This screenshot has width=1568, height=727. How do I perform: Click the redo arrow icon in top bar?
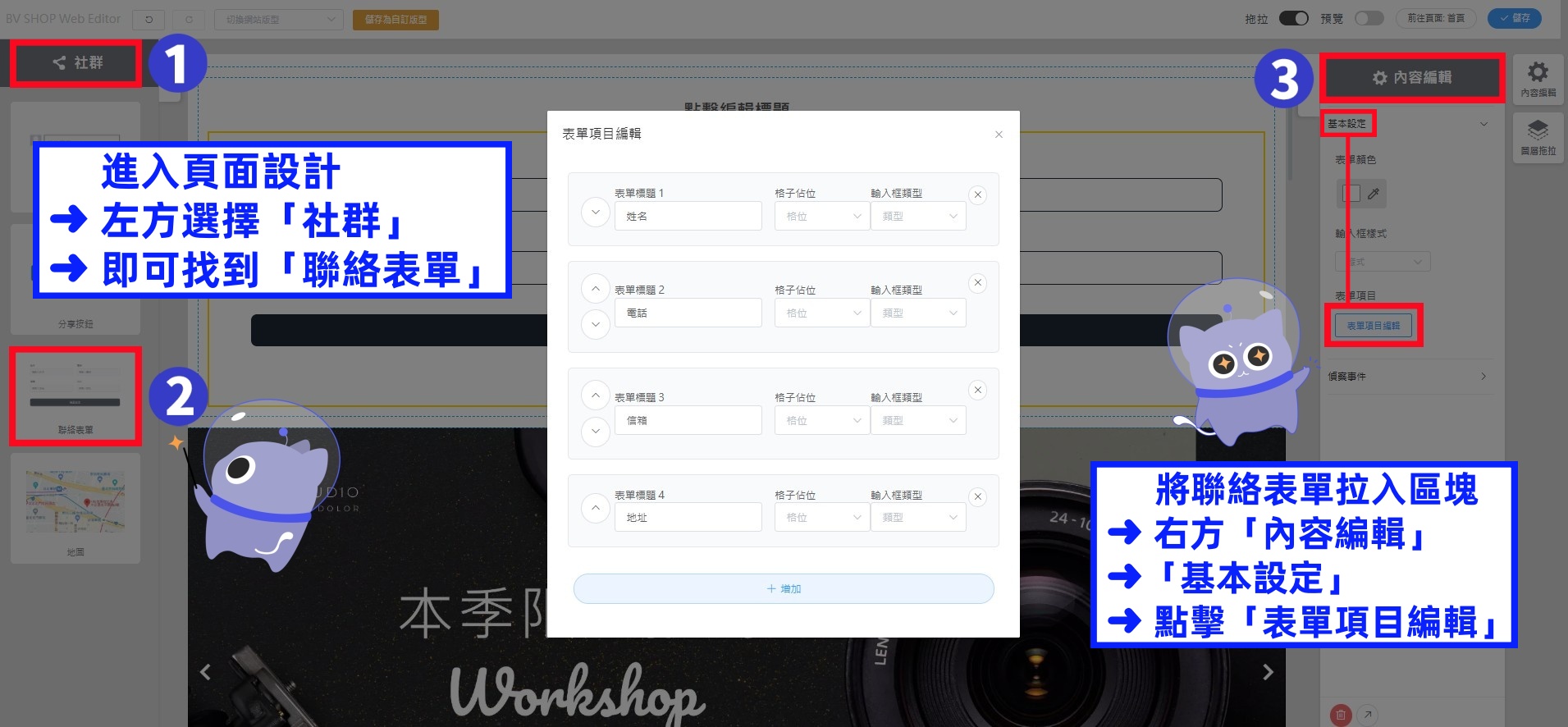pos(189,19)
